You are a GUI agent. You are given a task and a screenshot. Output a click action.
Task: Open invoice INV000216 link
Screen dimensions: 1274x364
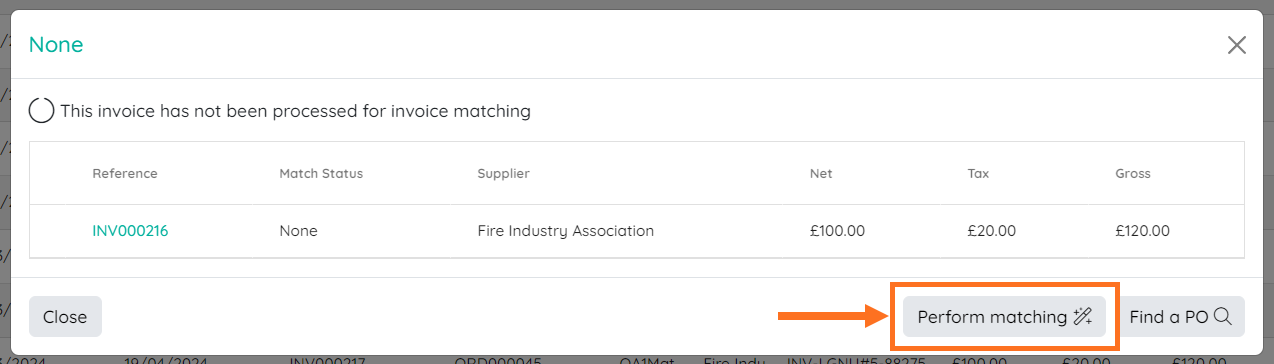pos(130,231)
